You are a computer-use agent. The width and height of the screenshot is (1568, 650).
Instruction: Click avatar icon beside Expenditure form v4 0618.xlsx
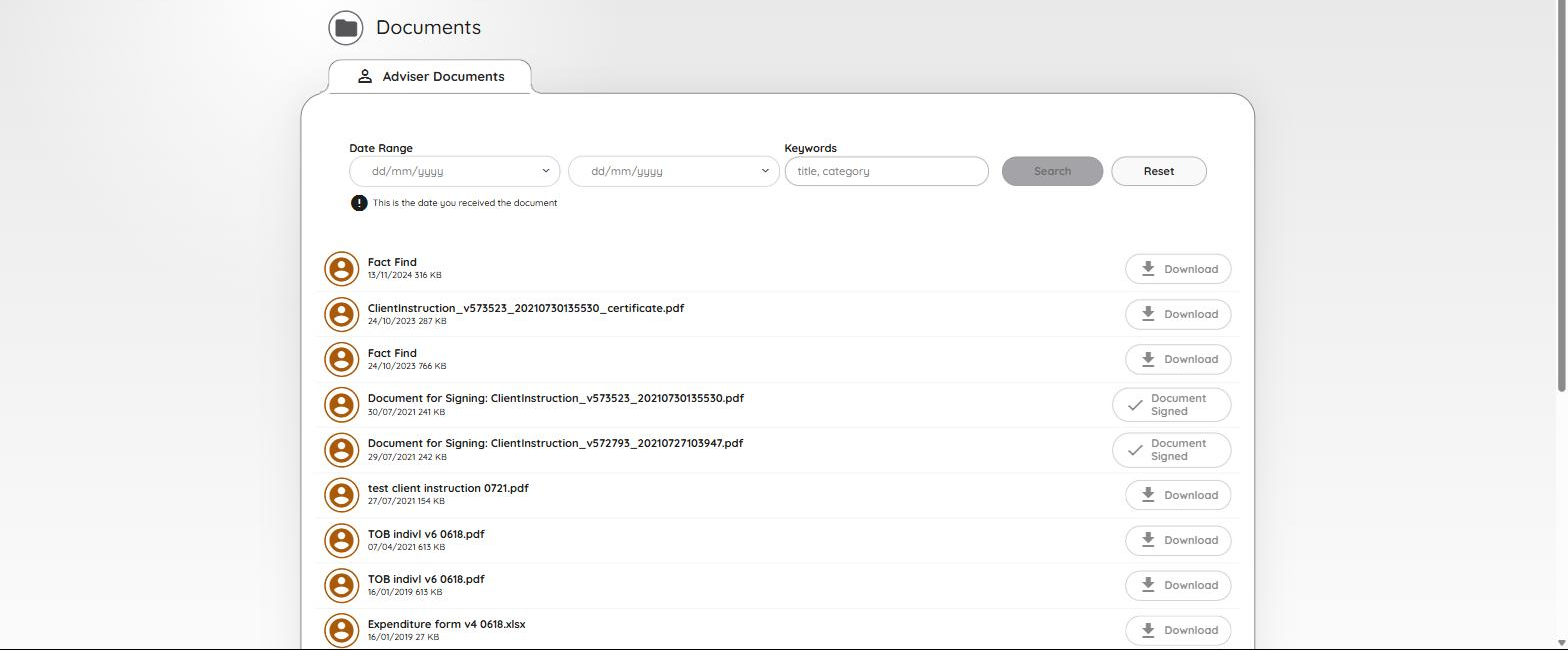342,630
